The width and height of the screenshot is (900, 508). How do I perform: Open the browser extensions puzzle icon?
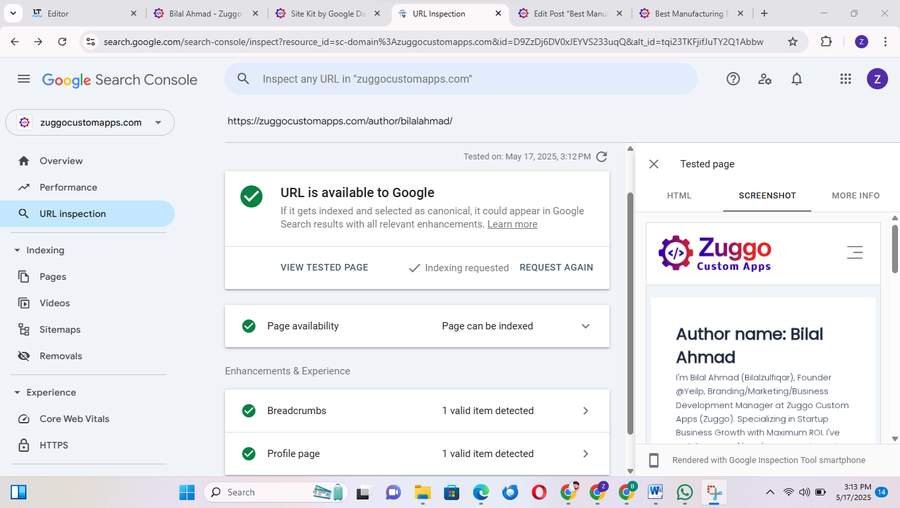pyautogui.click(x=826, y=41)
